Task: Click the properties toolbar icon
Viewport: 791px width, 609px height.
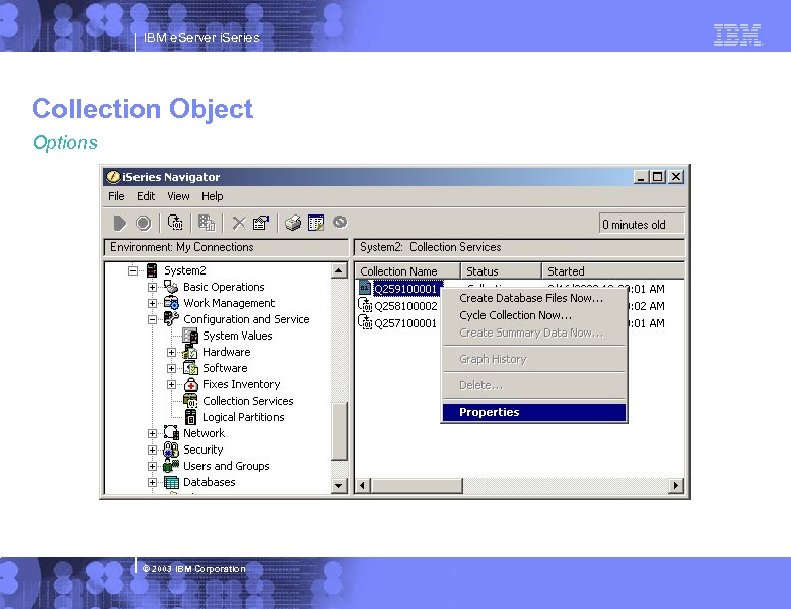Action: pos(261,223)
